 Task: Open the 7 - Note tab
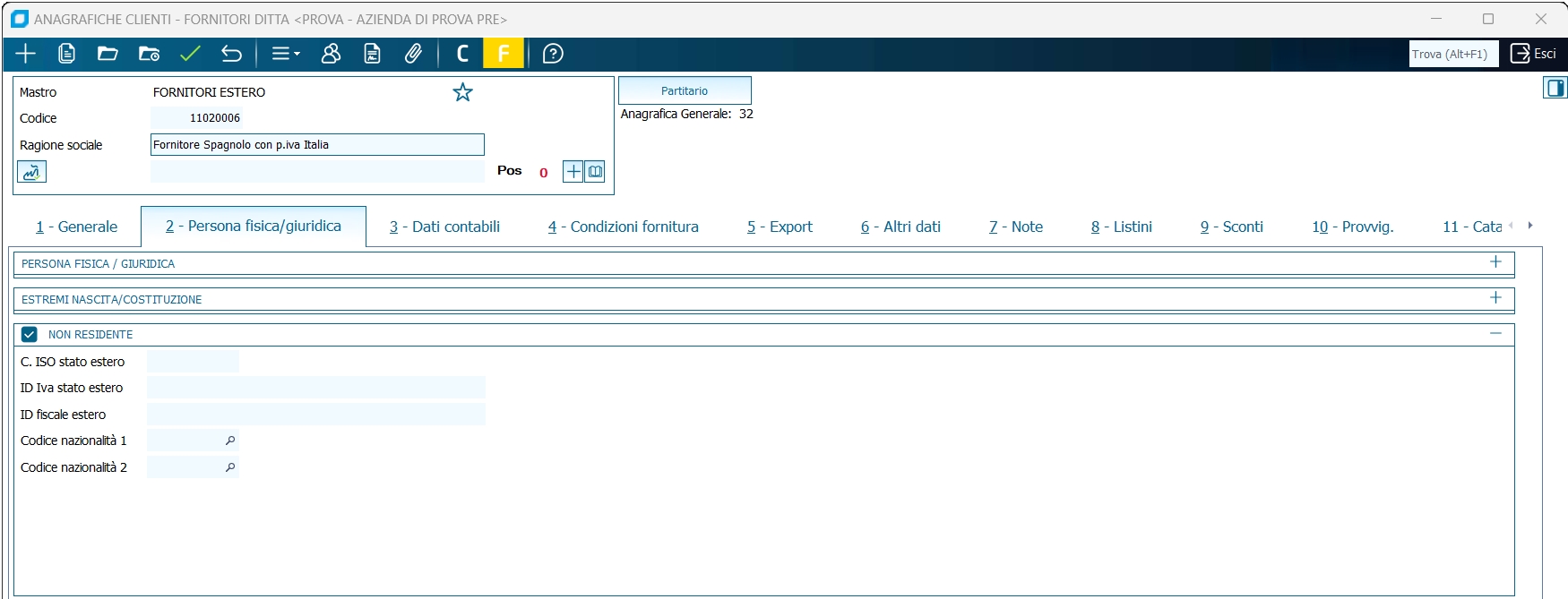(1016, 227)
